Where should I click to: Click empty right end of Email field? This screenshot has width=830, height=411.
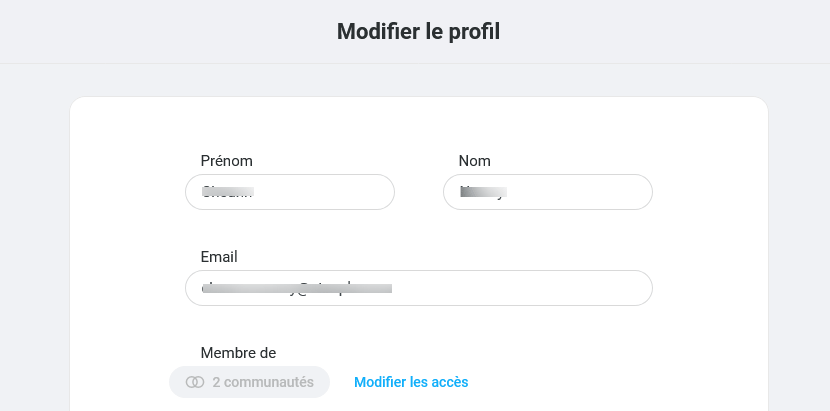click(x=529, y=288)
